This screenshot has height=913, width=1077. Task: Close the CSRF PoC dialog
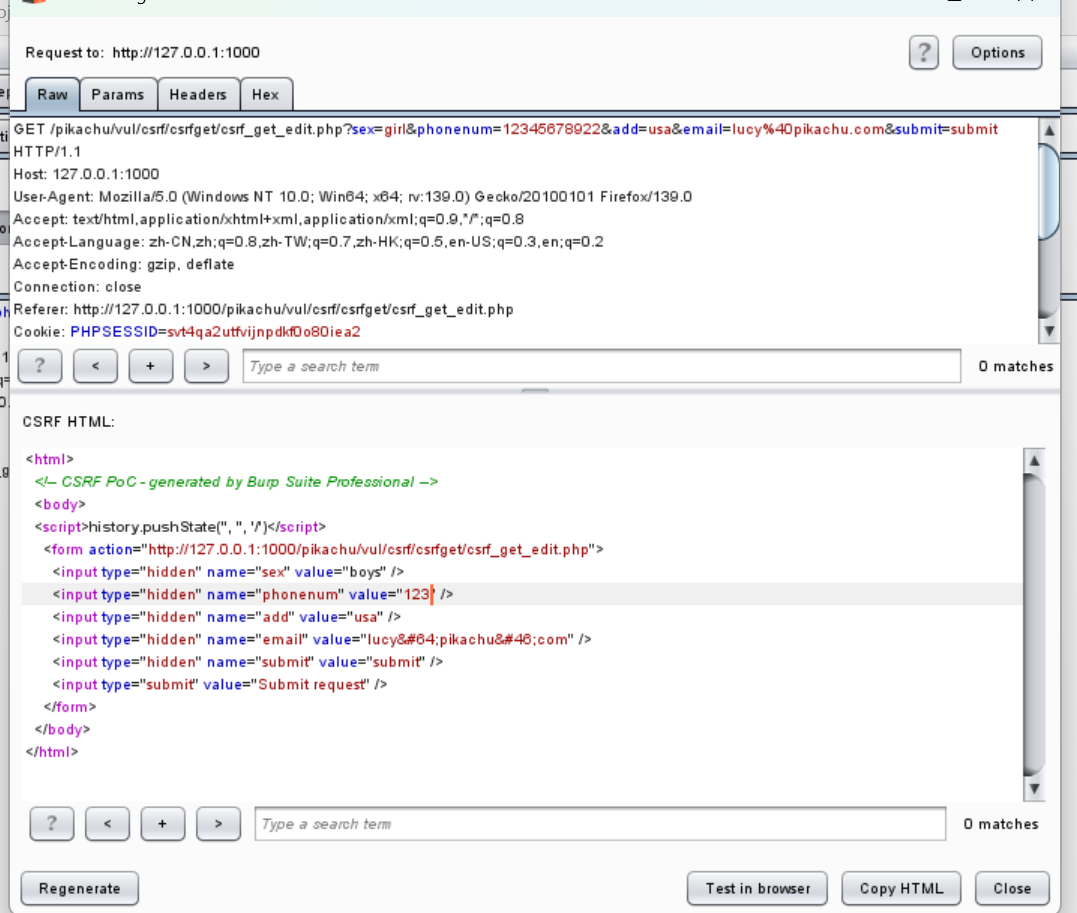click(1012, 888)
